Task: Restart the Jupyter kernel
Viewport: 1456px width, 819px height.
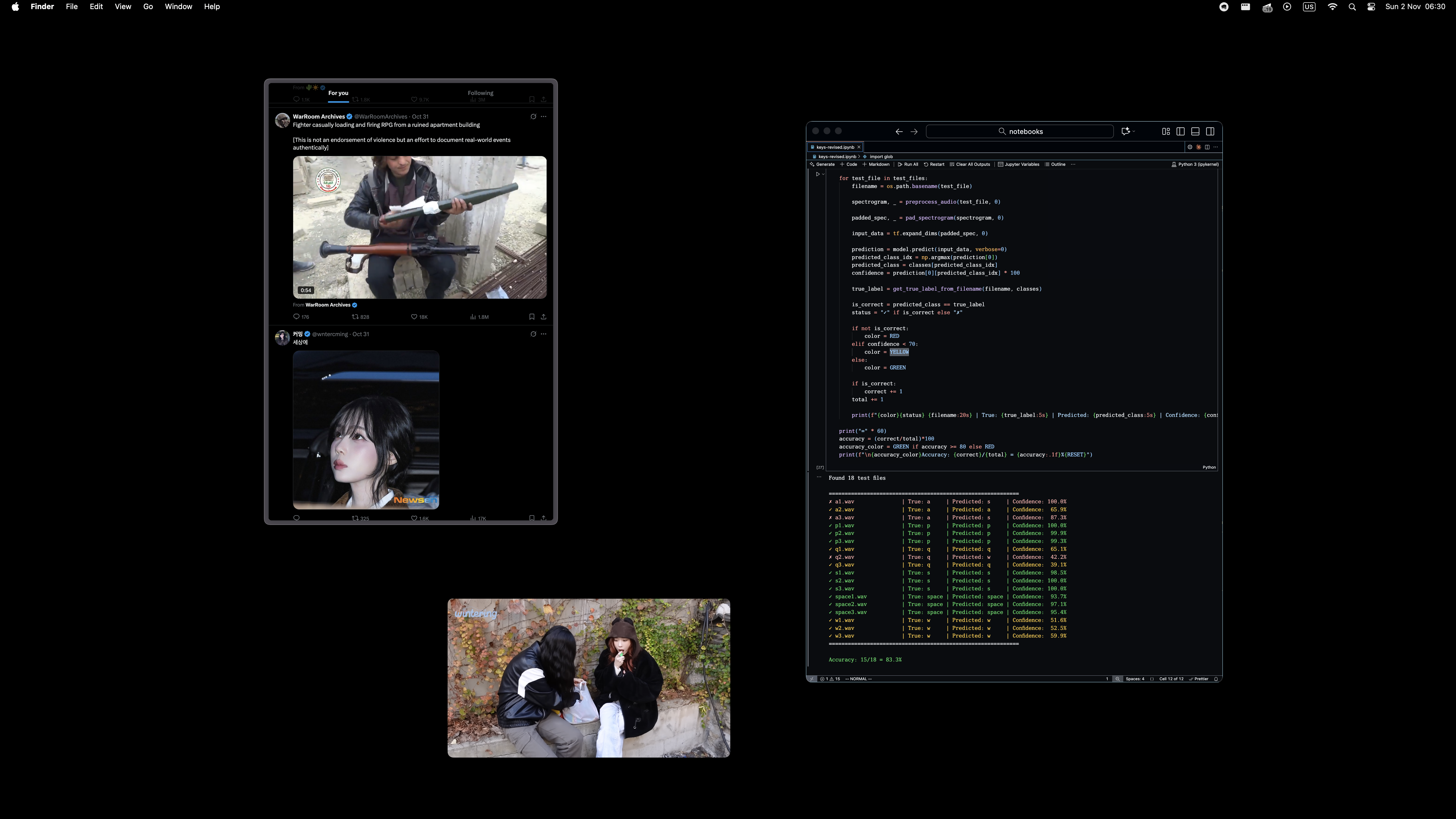Action: click(934, 164)
